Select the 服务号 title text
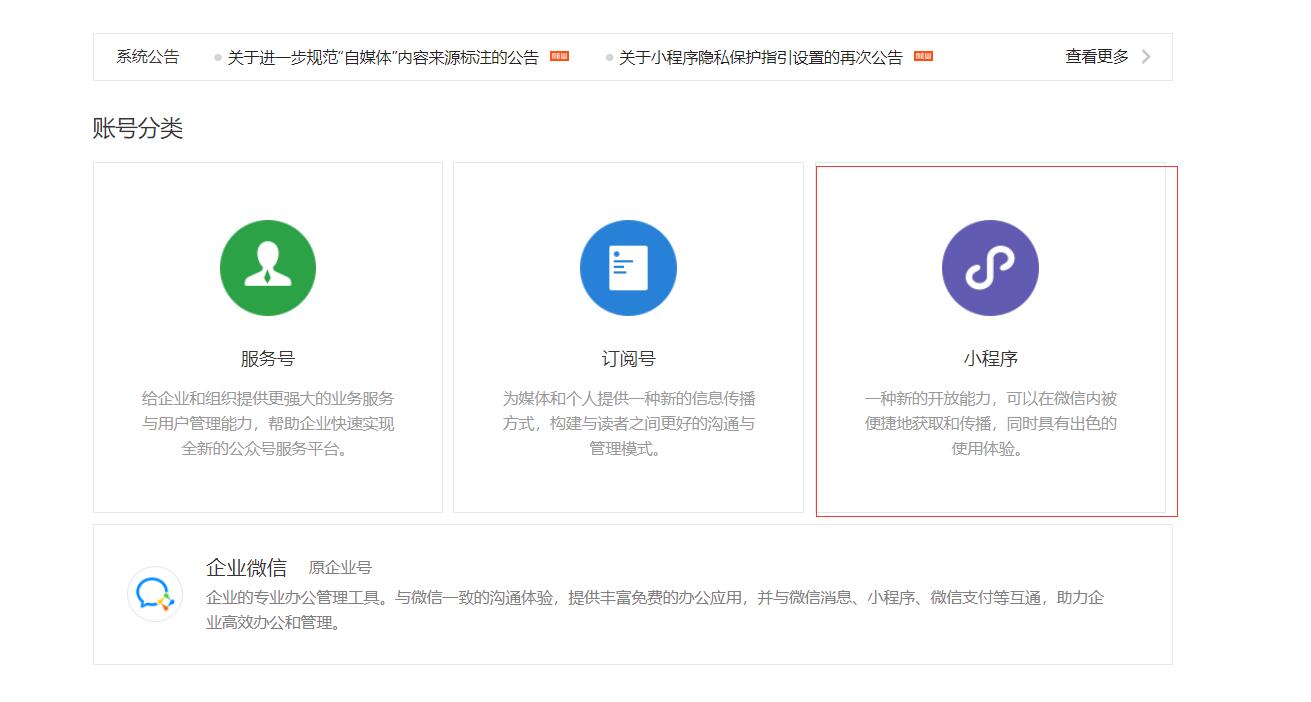The width and height of the screenshot is (1311, 702). [268, 359]
